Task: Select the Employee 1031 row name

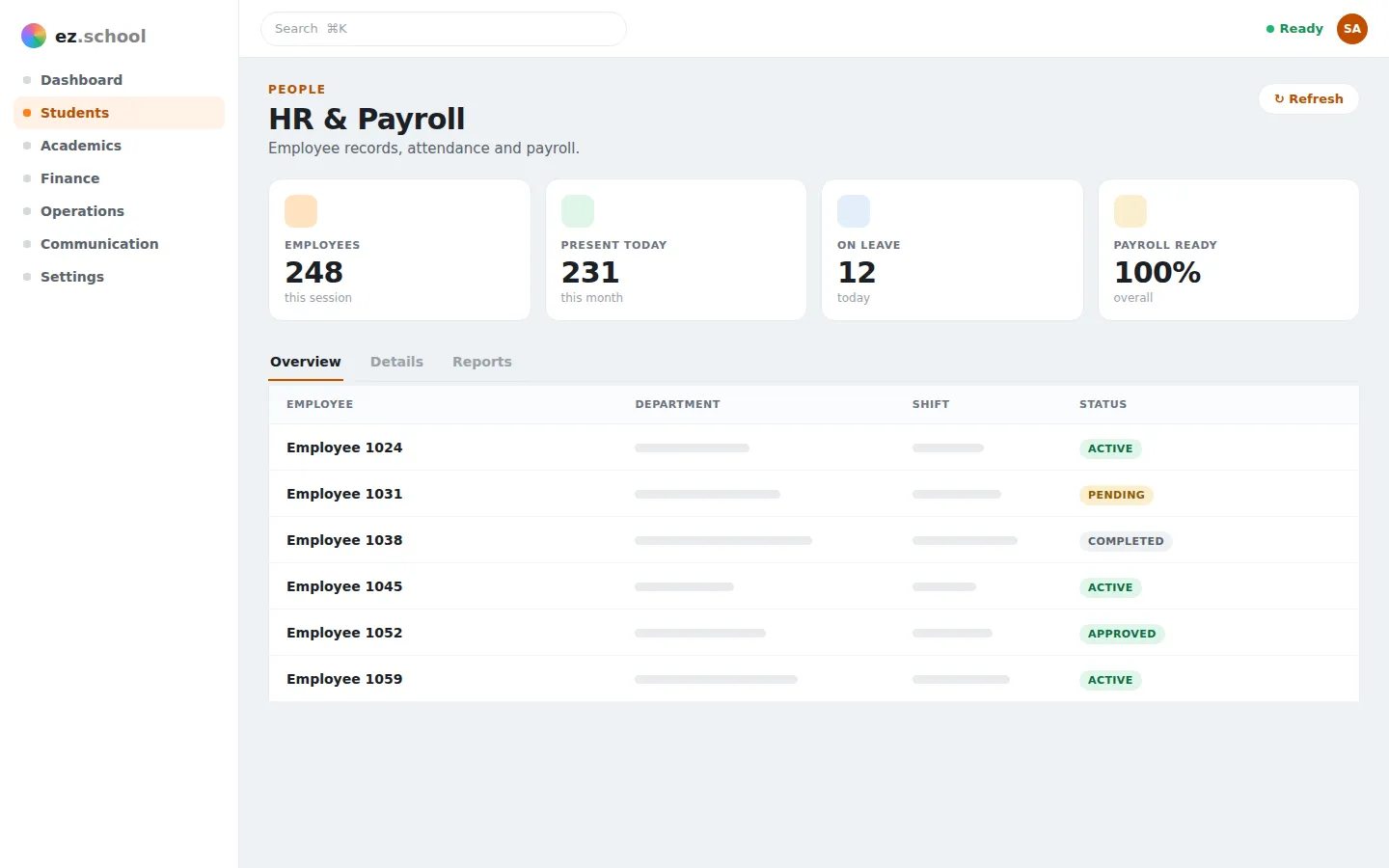Action: pyautogui.click(x=344, y=494)
